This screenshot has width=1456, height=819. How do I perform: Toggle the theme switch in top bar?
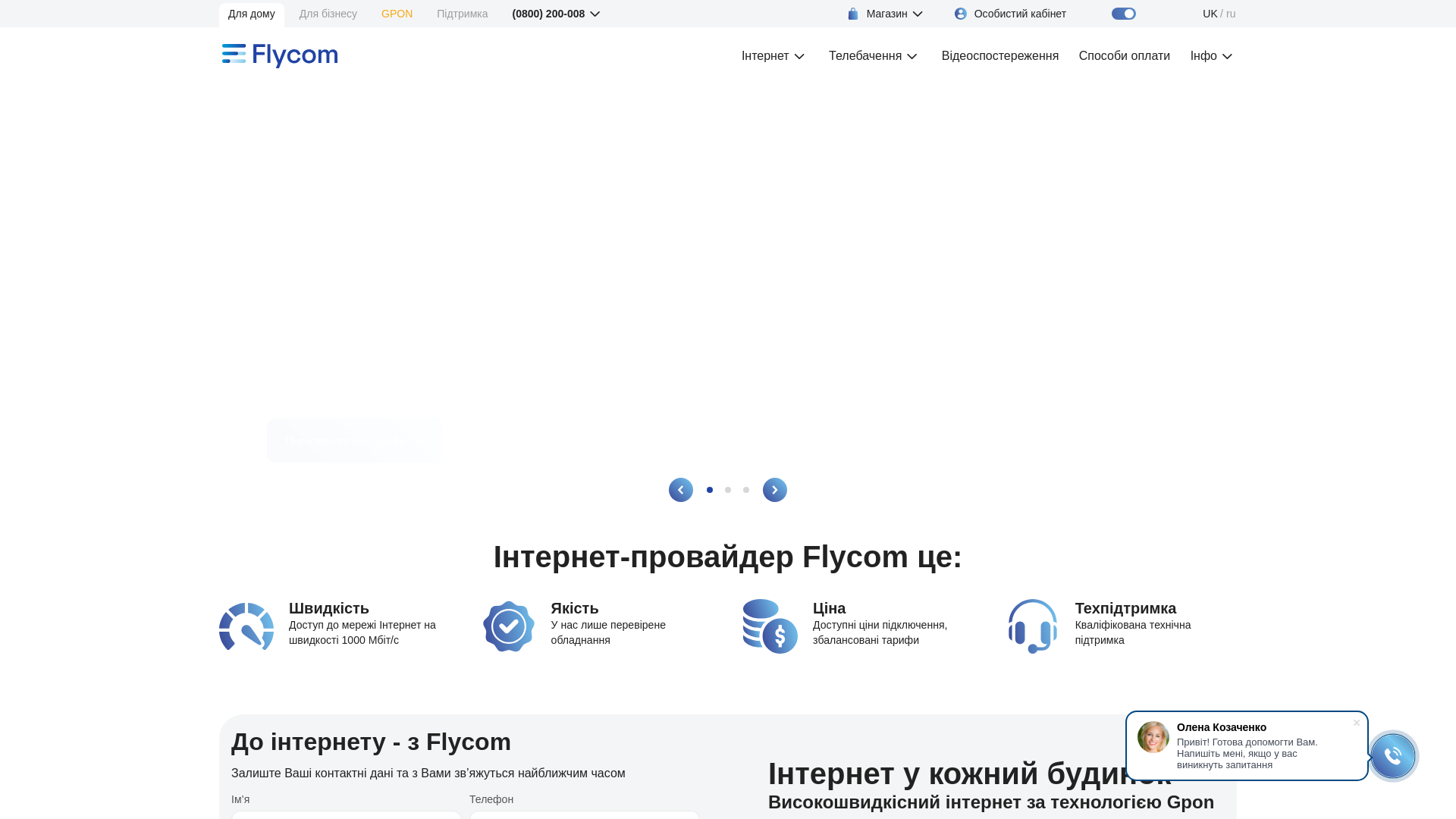point(1124,14)
